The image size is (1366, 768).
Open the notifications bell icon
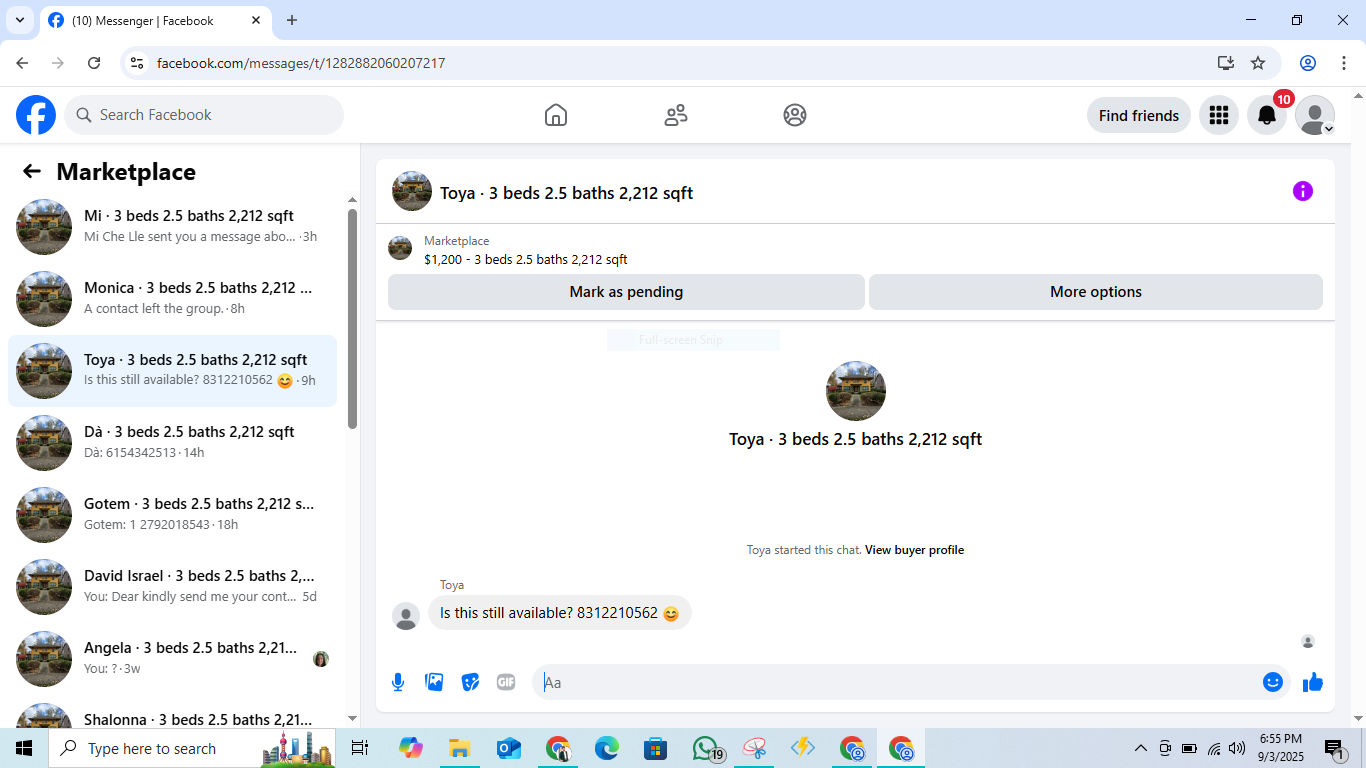coord(1267,115)
